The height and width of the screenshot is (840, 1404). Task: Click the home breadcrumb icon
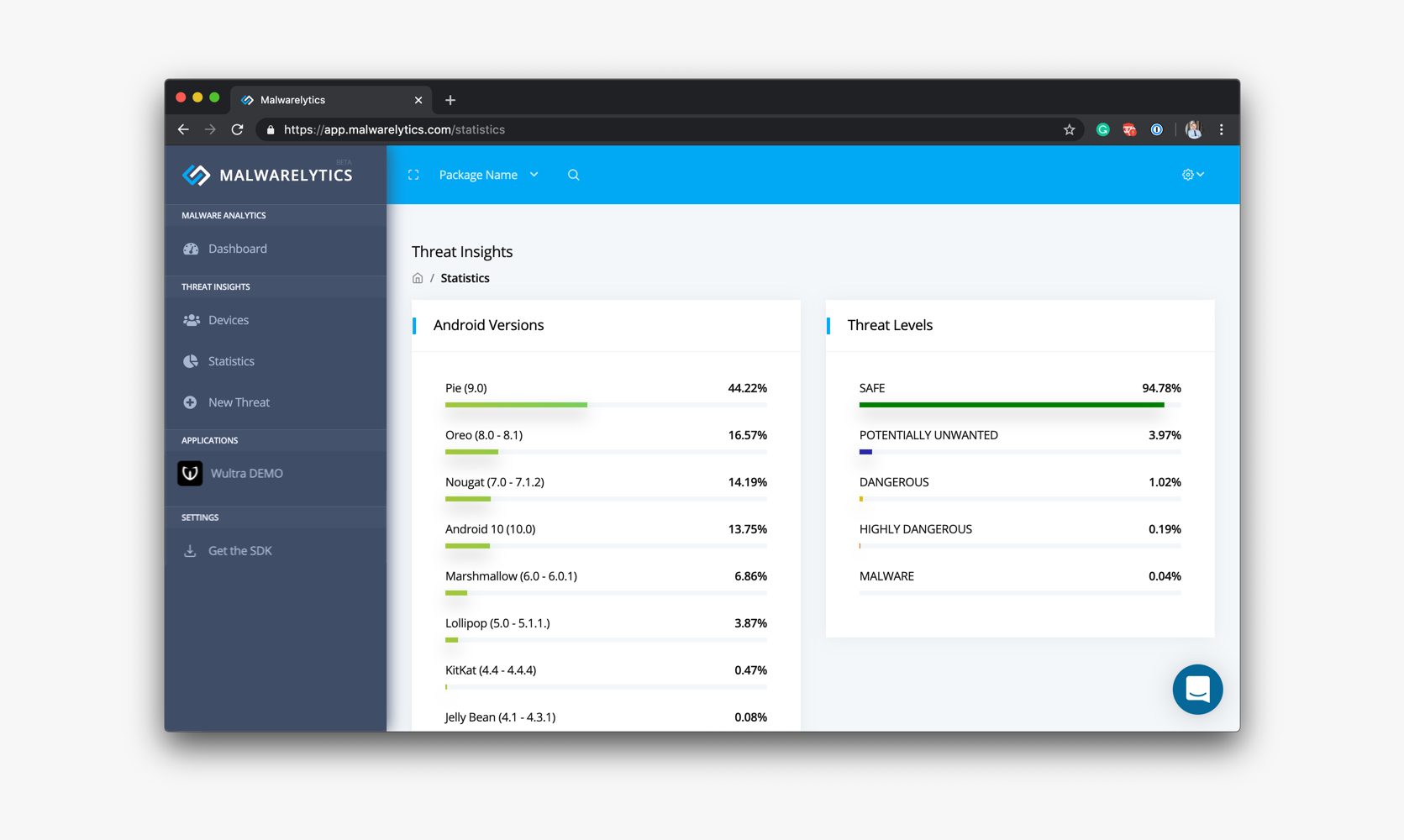click(418, 278)
